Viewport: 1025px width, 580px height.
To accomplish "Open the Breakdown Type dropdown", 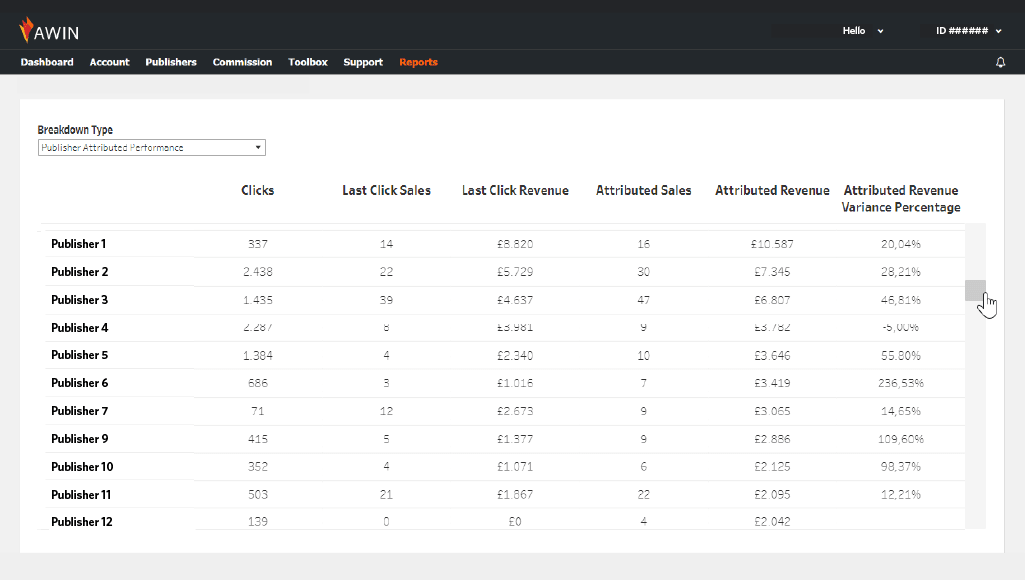I will point(151,148).
